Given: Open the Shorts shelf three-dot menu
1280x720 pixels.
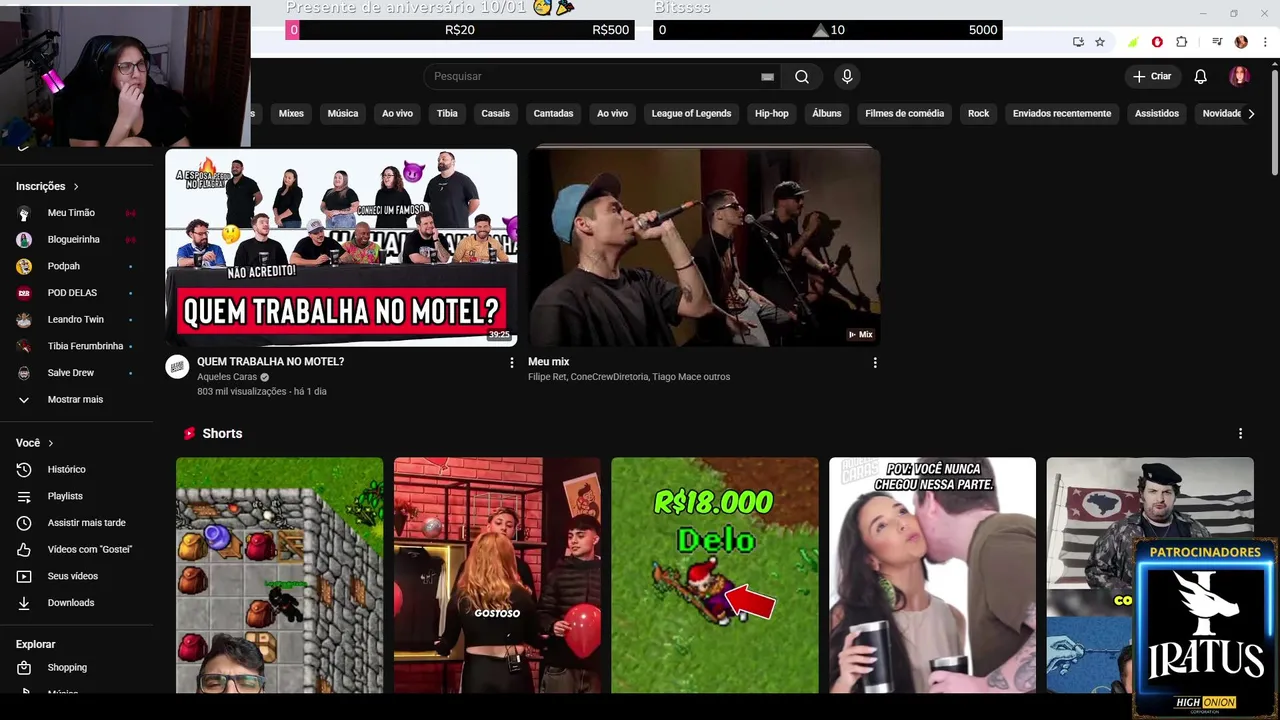Looking at the screenshot, I should pos(1240,434).
